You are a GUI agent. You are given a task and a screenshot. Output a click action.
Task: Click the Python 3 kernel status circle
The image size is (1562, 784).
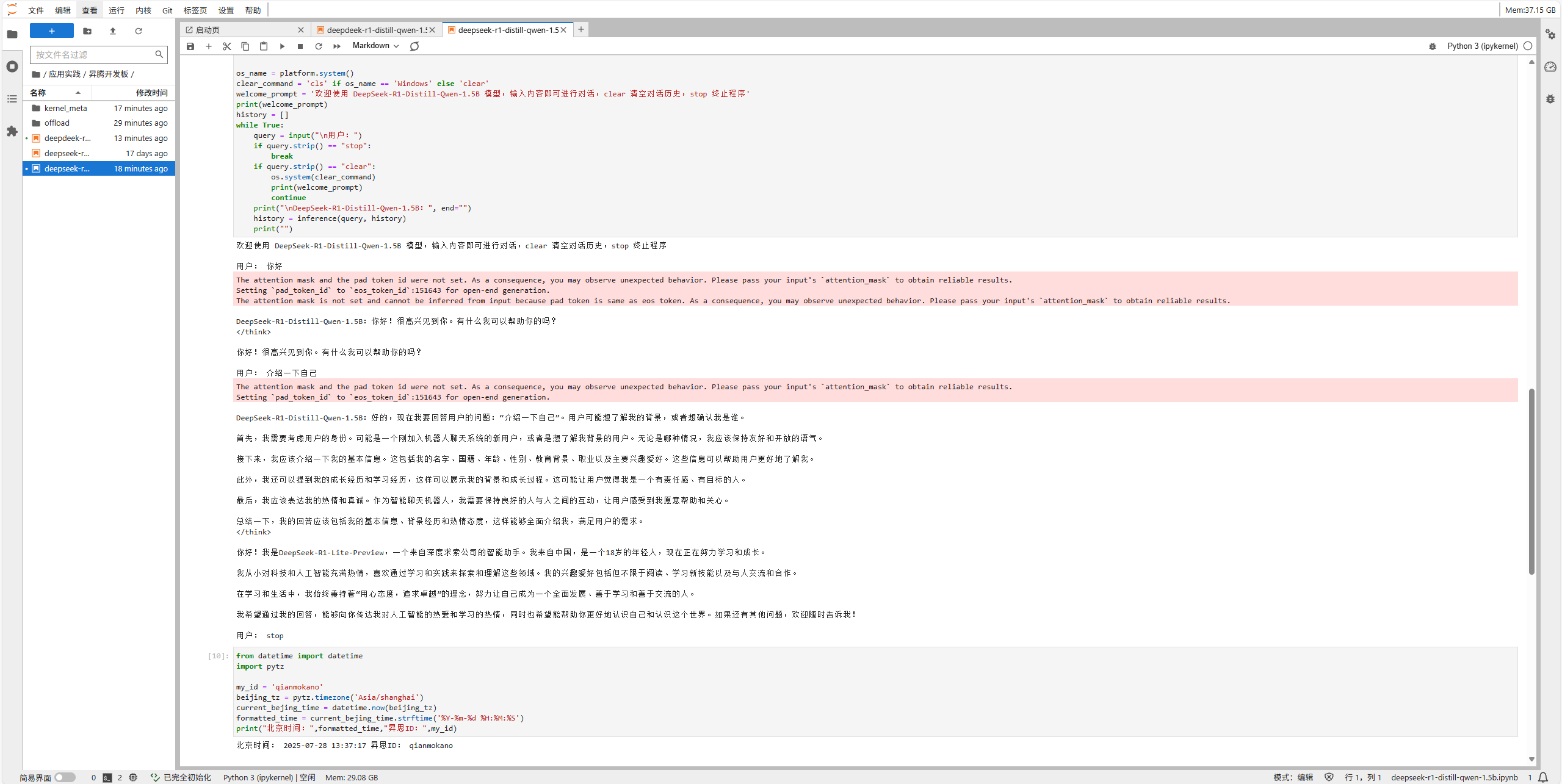(1528, 46)
